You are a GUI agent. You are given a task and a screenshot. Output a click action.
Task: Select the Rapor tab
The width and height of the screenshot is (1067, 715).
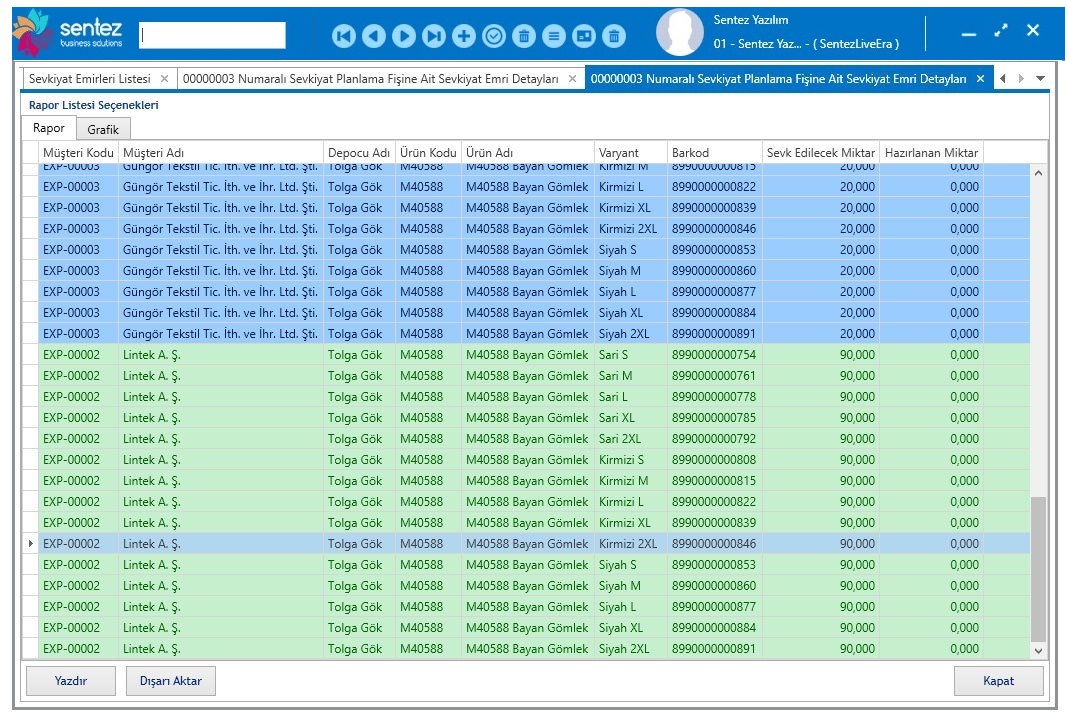pyautogui.click(x=49, y=128)
